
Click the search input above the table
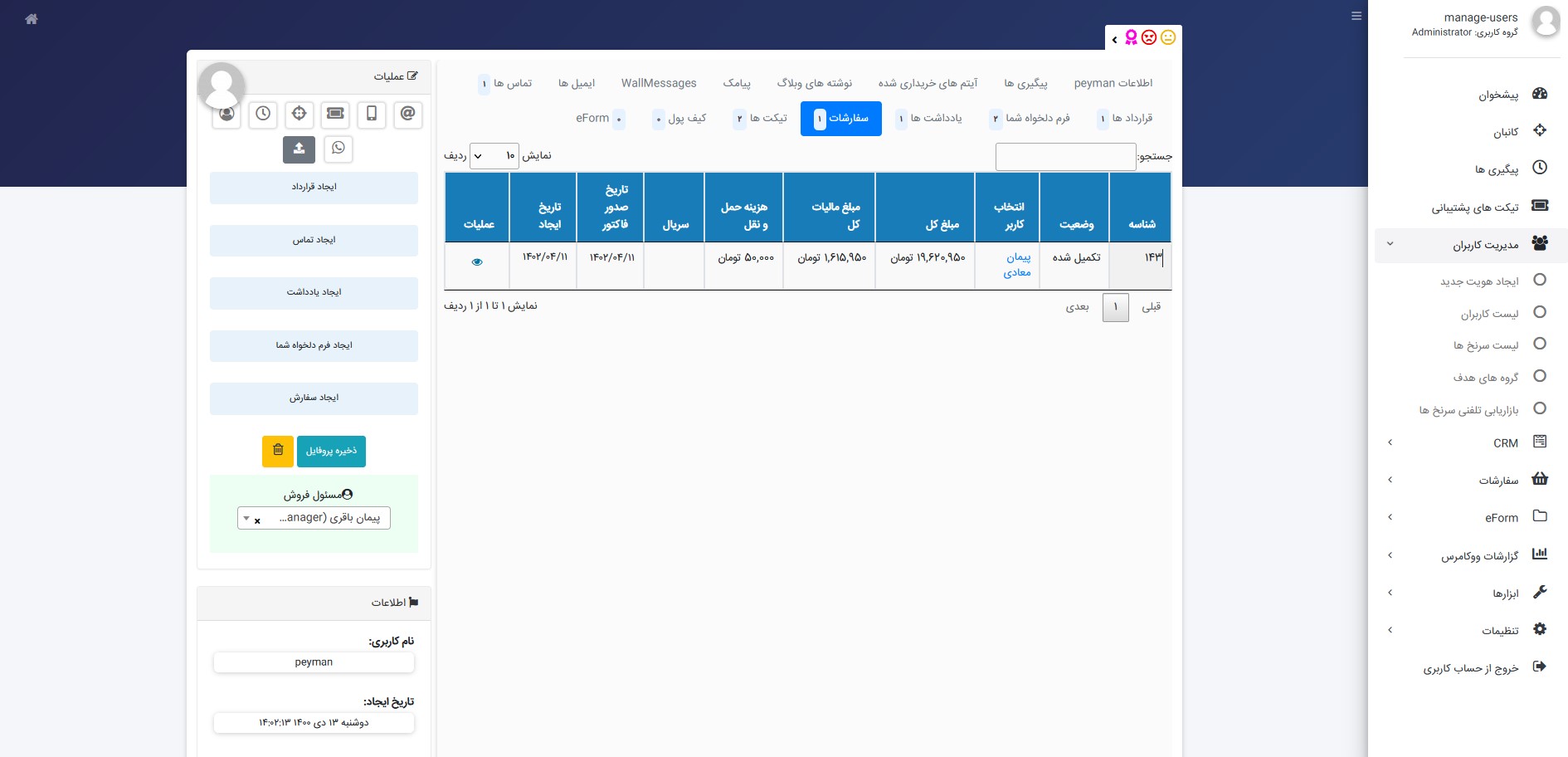point(1065,157)
